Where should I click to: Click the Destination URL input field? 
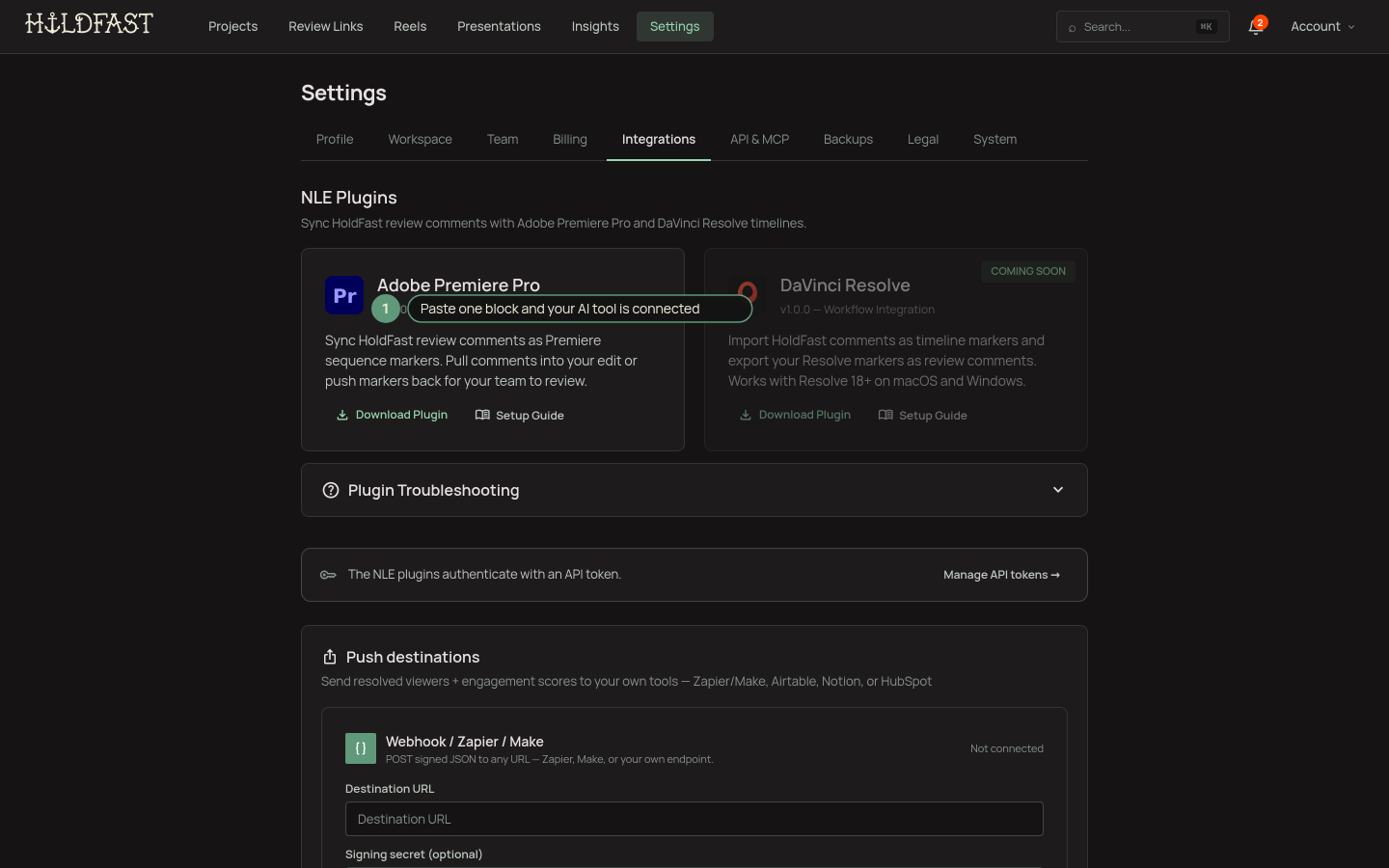coord(694,819)
